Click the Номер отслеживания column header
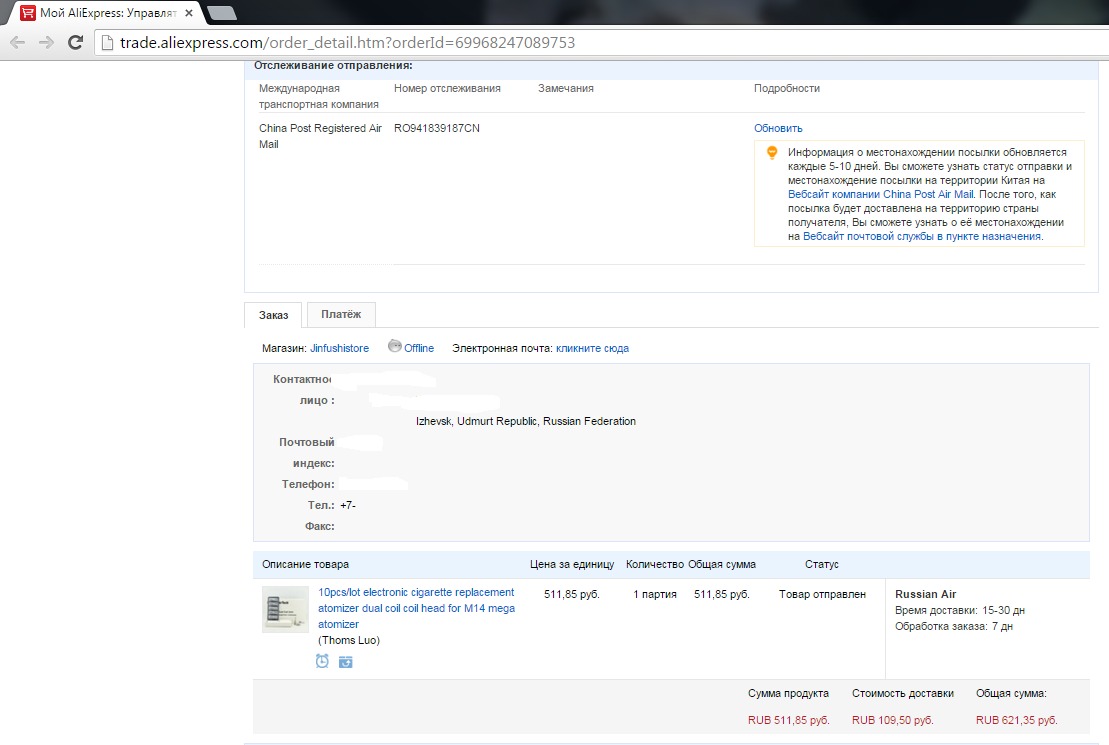 coord(447,88)
